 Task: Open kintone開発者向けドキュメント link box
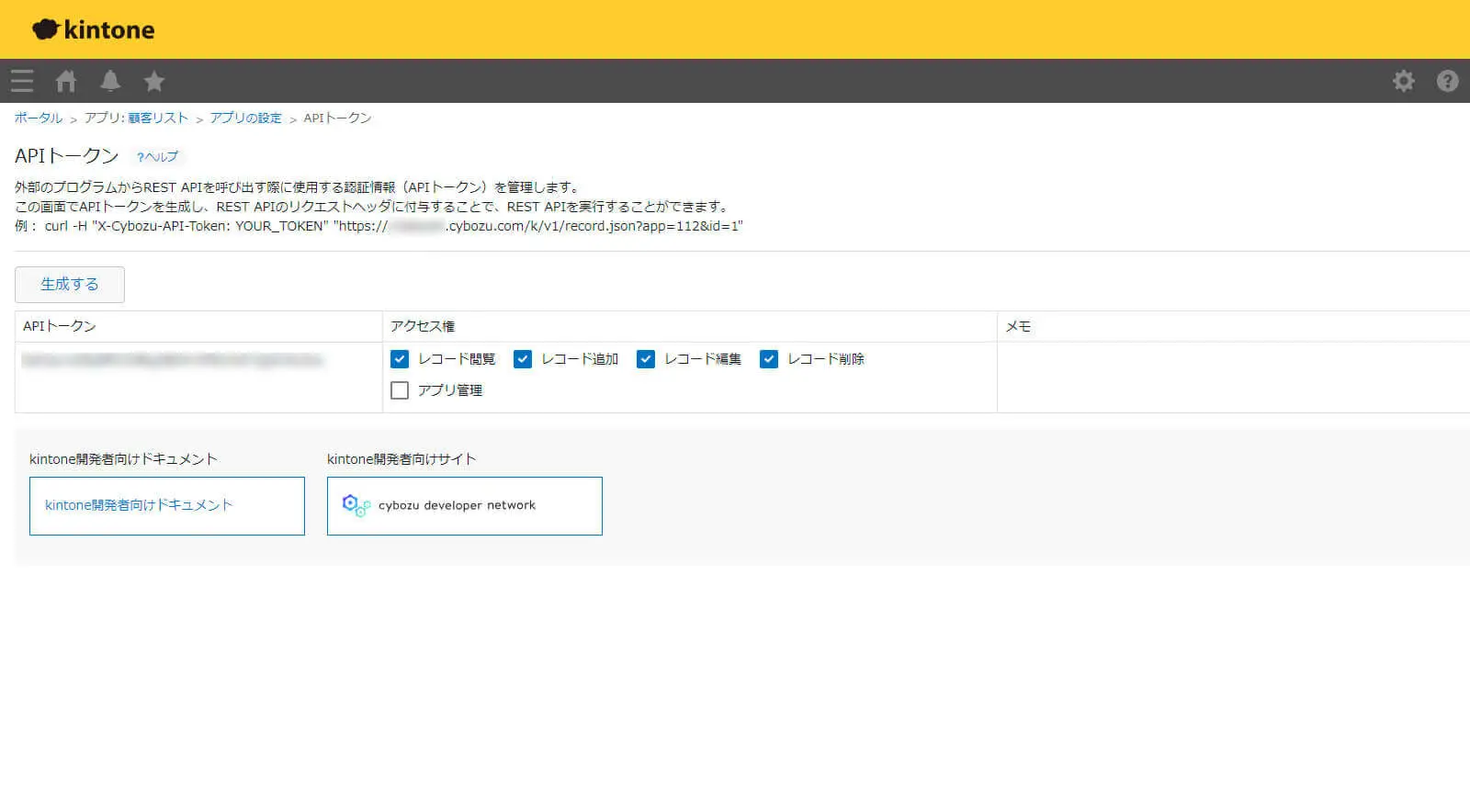tap(166, 505)
